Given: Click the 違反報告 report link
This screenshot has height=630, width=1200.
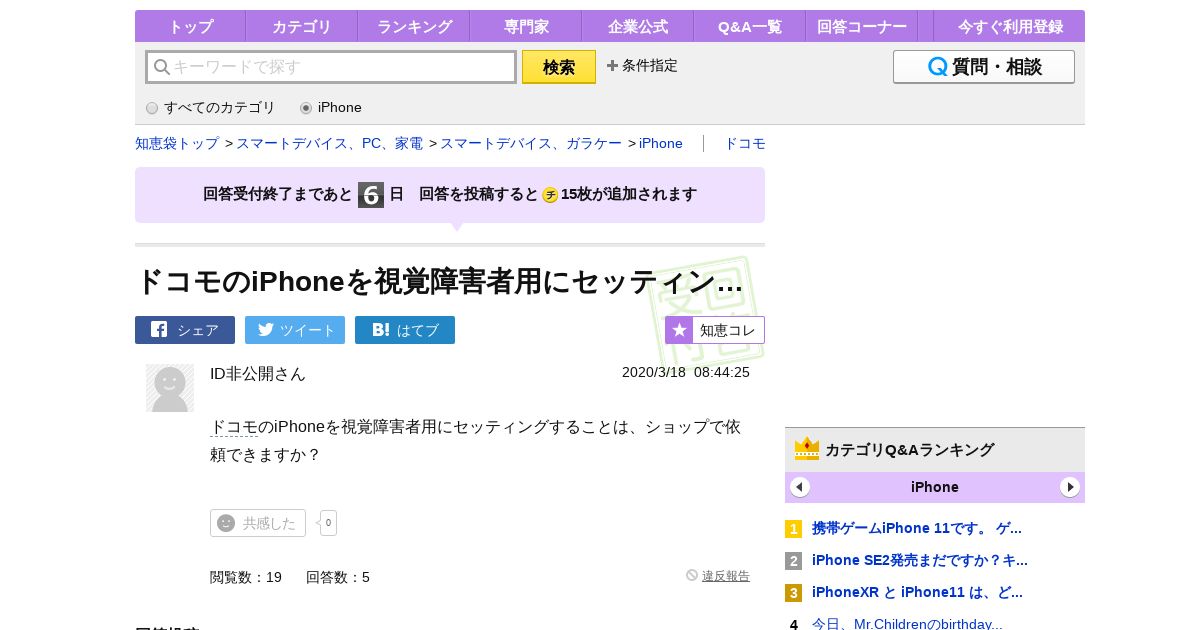Looking at the screenshot, I should 726,576.
